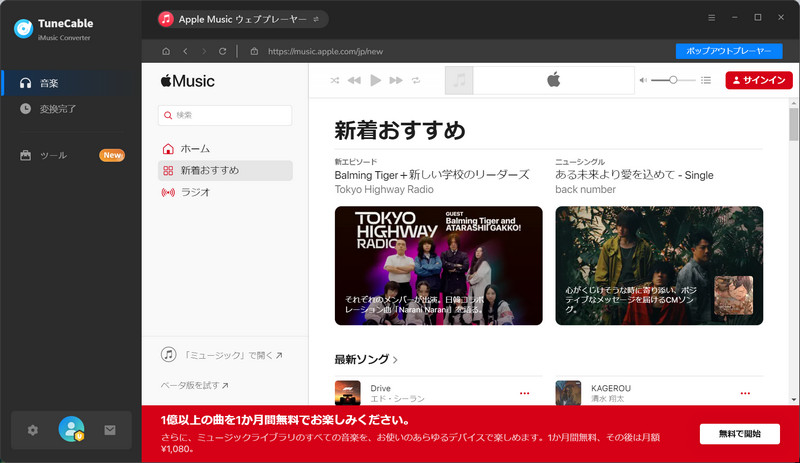Navigate forward with the forward arrow
800x463 pixels.
pos(204,51)
